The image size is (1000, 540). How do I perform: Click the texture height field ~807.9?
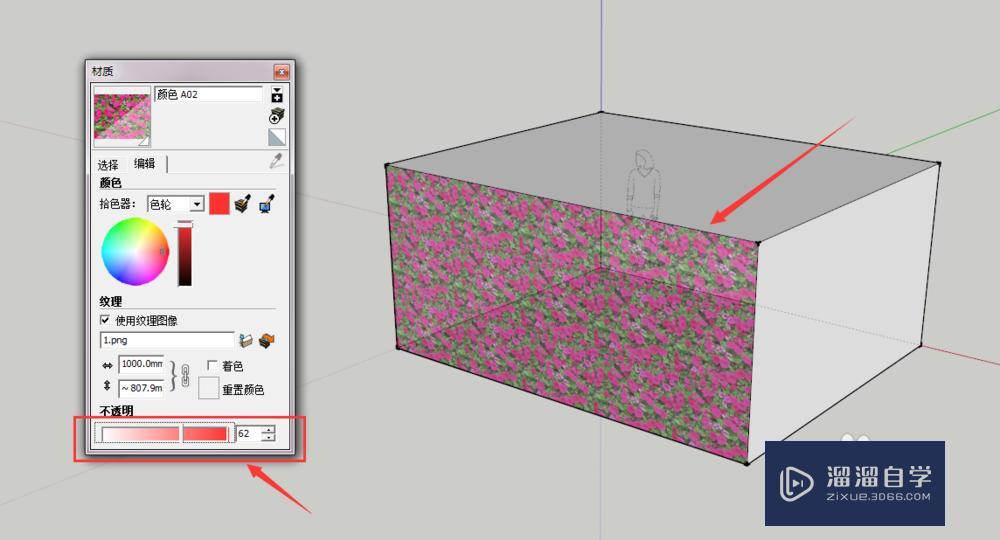click(x=142, y=388)
